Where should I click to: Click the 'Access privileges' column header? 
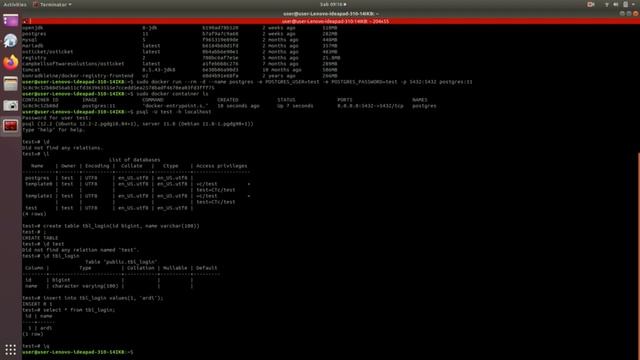222,166
